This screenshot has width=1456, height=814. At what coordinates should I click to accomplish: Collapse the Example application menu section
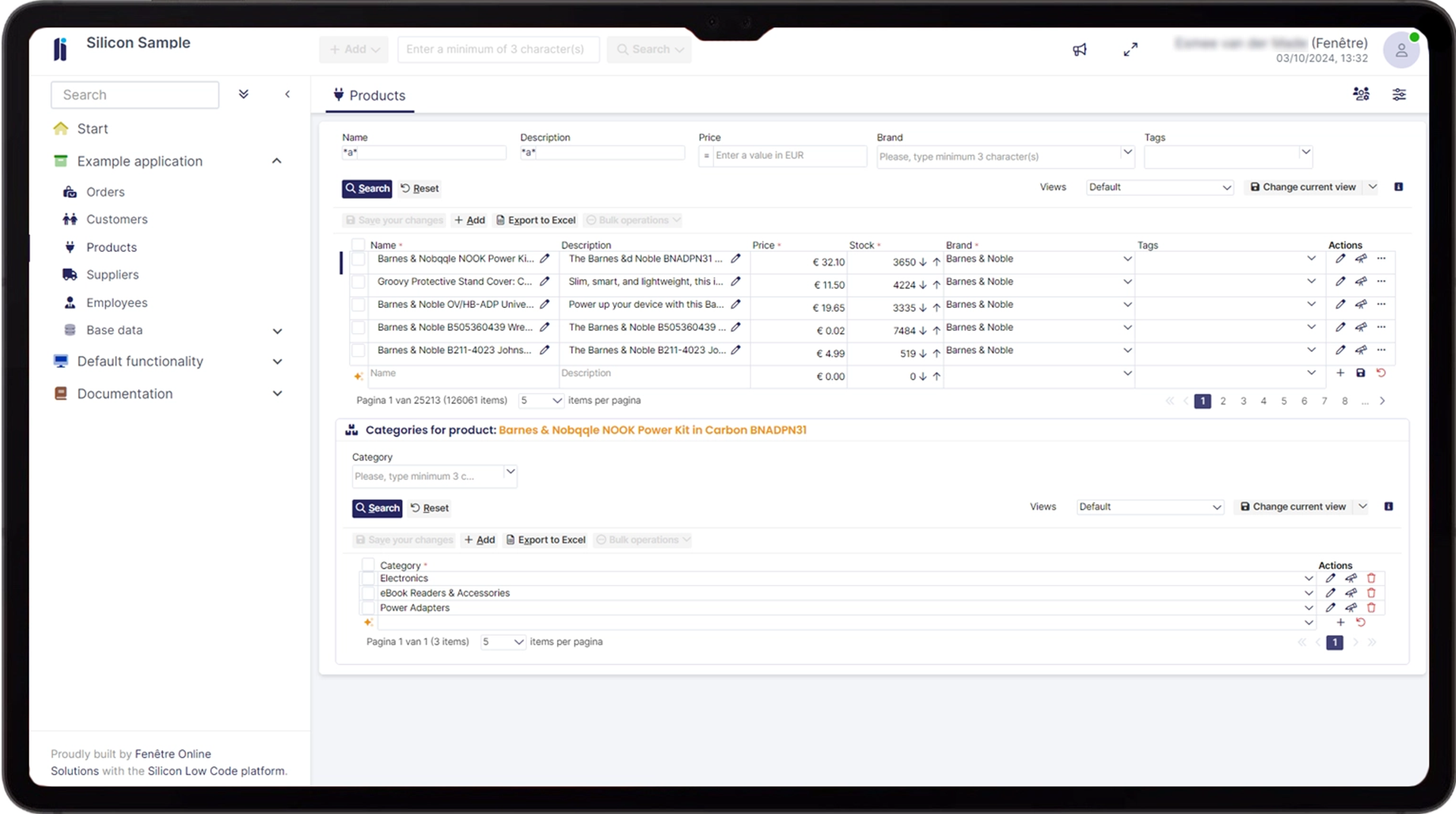[x=276, y=161]
